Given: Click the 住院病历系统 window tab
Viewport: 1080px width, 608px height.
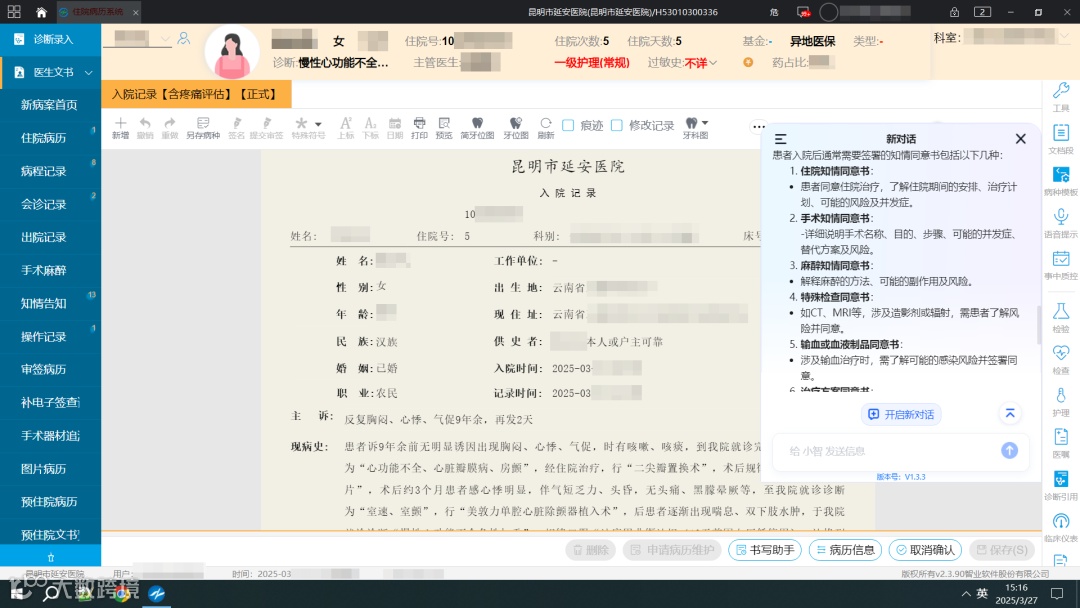Looking at the screenshot, I should click(x=98, y=12).
